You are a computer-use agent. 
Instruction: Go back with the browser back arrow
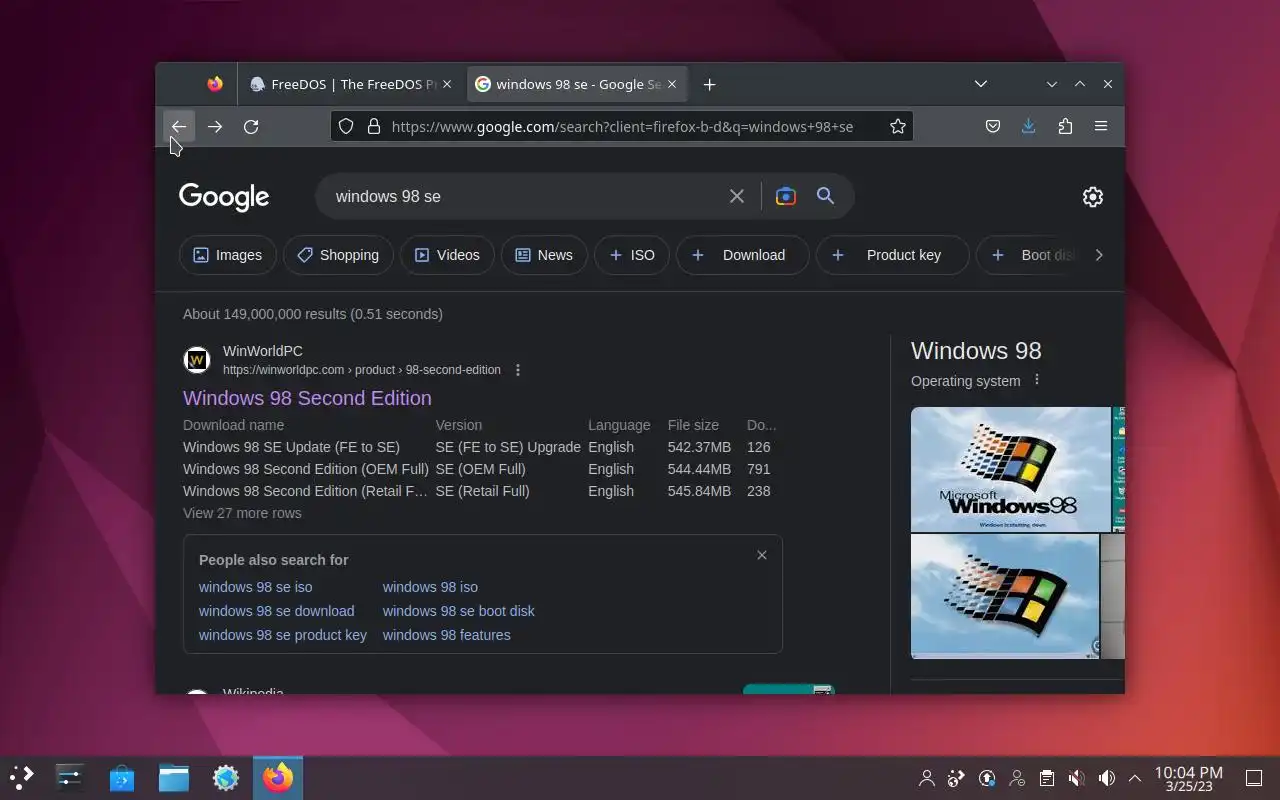coord(179,127)
